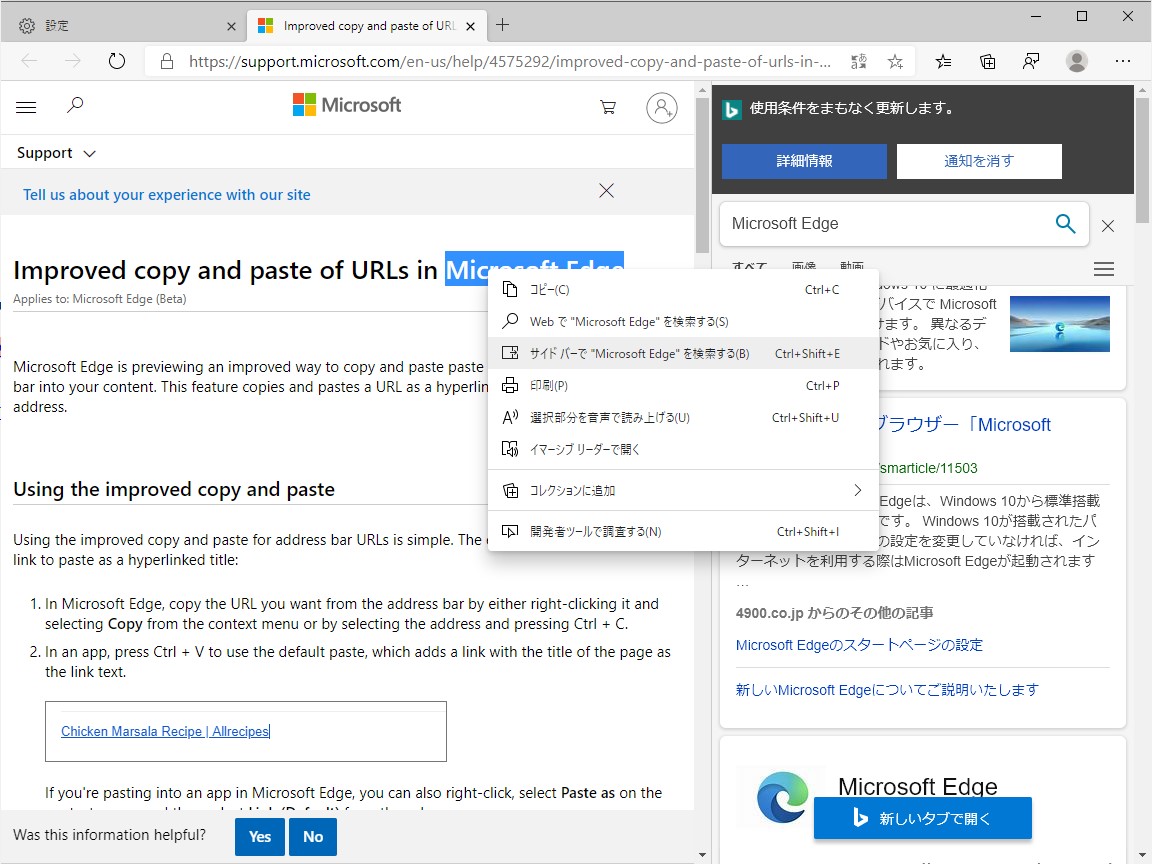Viewport: 1152px width, 864px height.
Task: Open the profile avatar in toolbar
Action: (1076, 62)
